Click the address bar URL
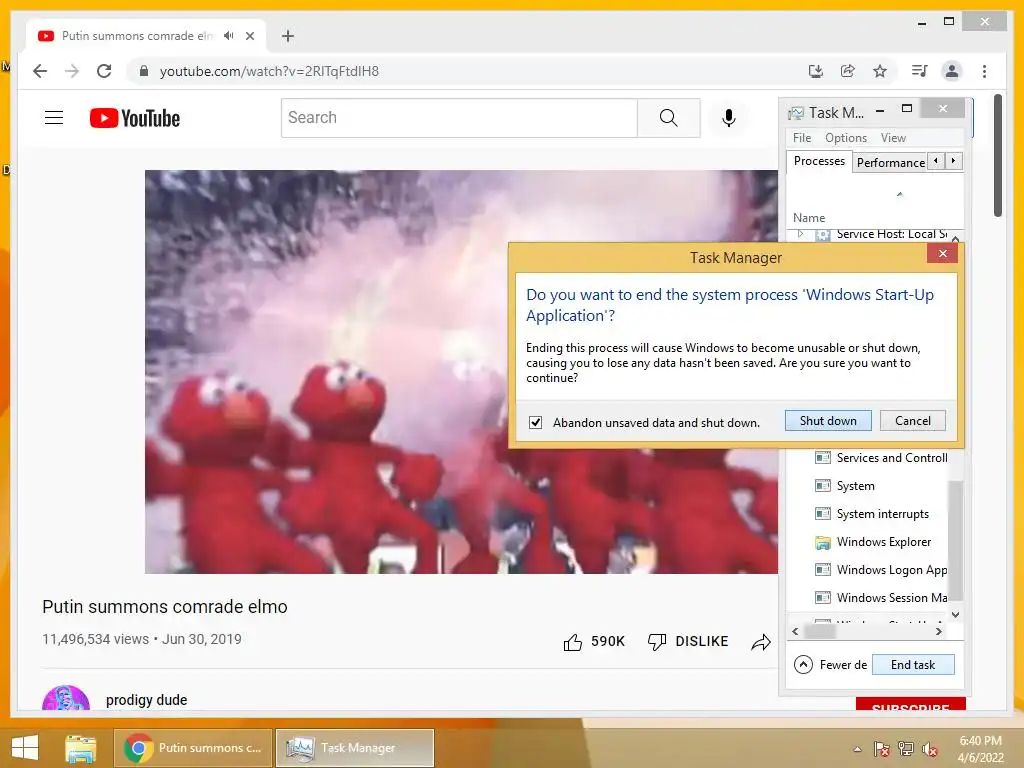The height and width of the screenshot is (768, 1024). (x=269, y=71)
